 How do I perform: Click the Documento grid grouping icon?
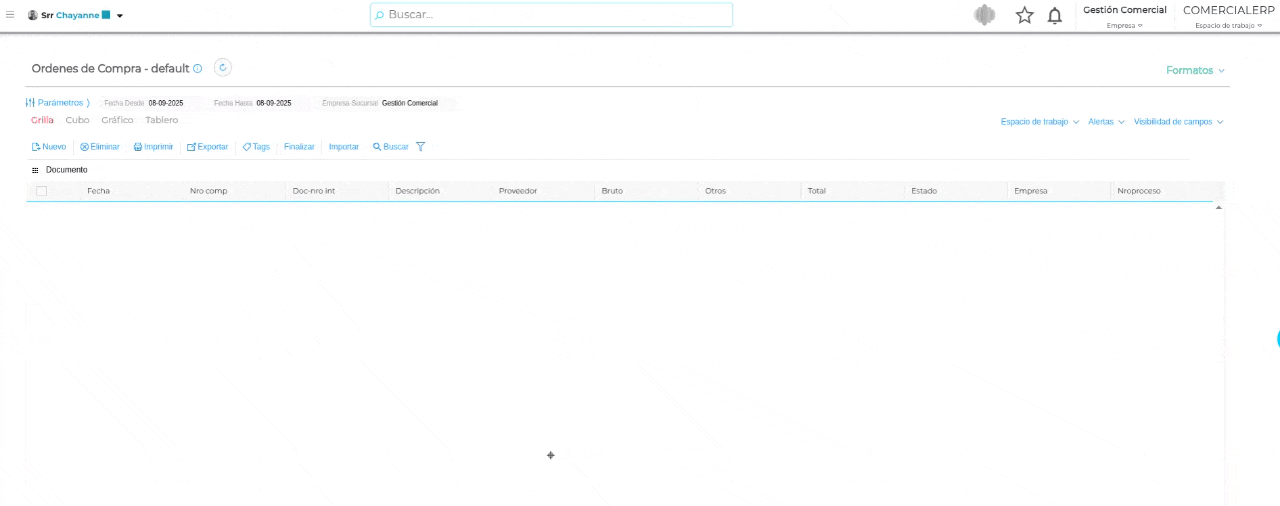click(x=35, y=170)
